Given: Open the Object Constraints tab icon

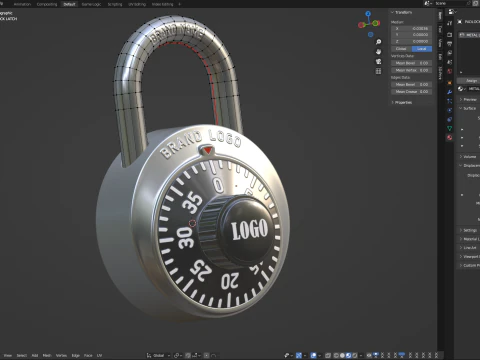Looking at the screenshot, I should 450,119.
